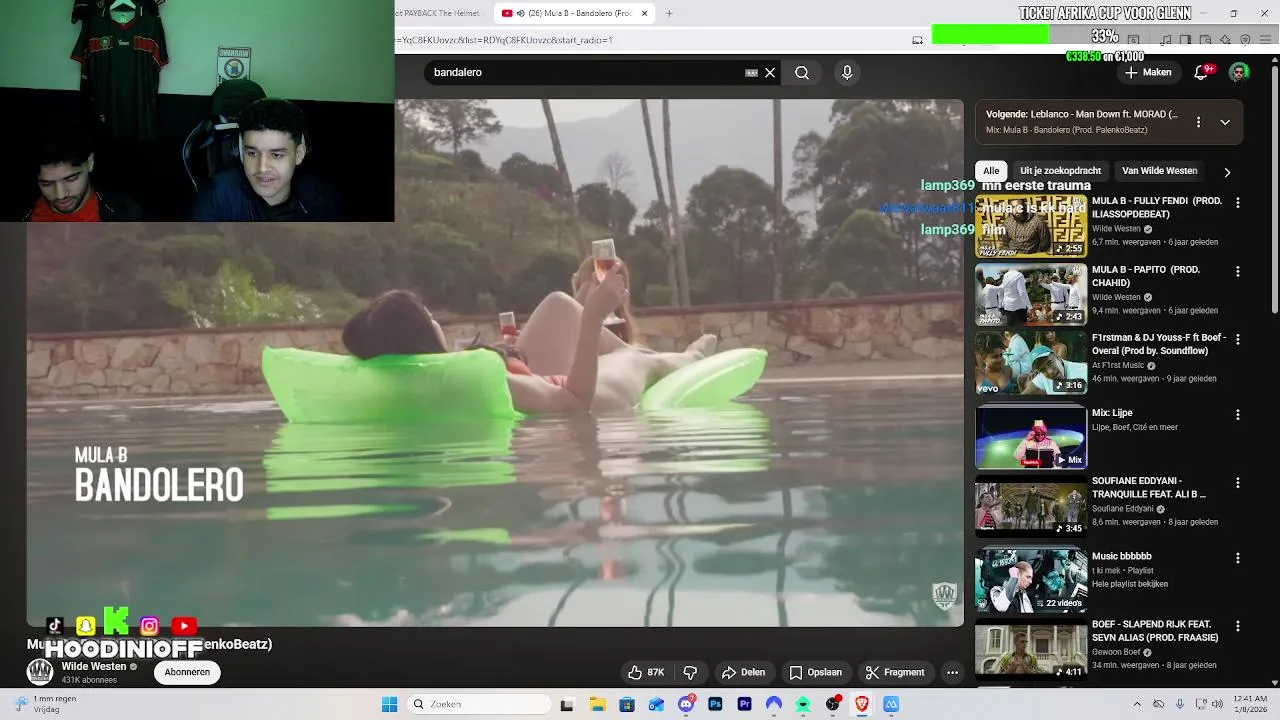Subscribe with the Abonneren button
Screen dimensions: 1280x720
click(x=187, y=672)
